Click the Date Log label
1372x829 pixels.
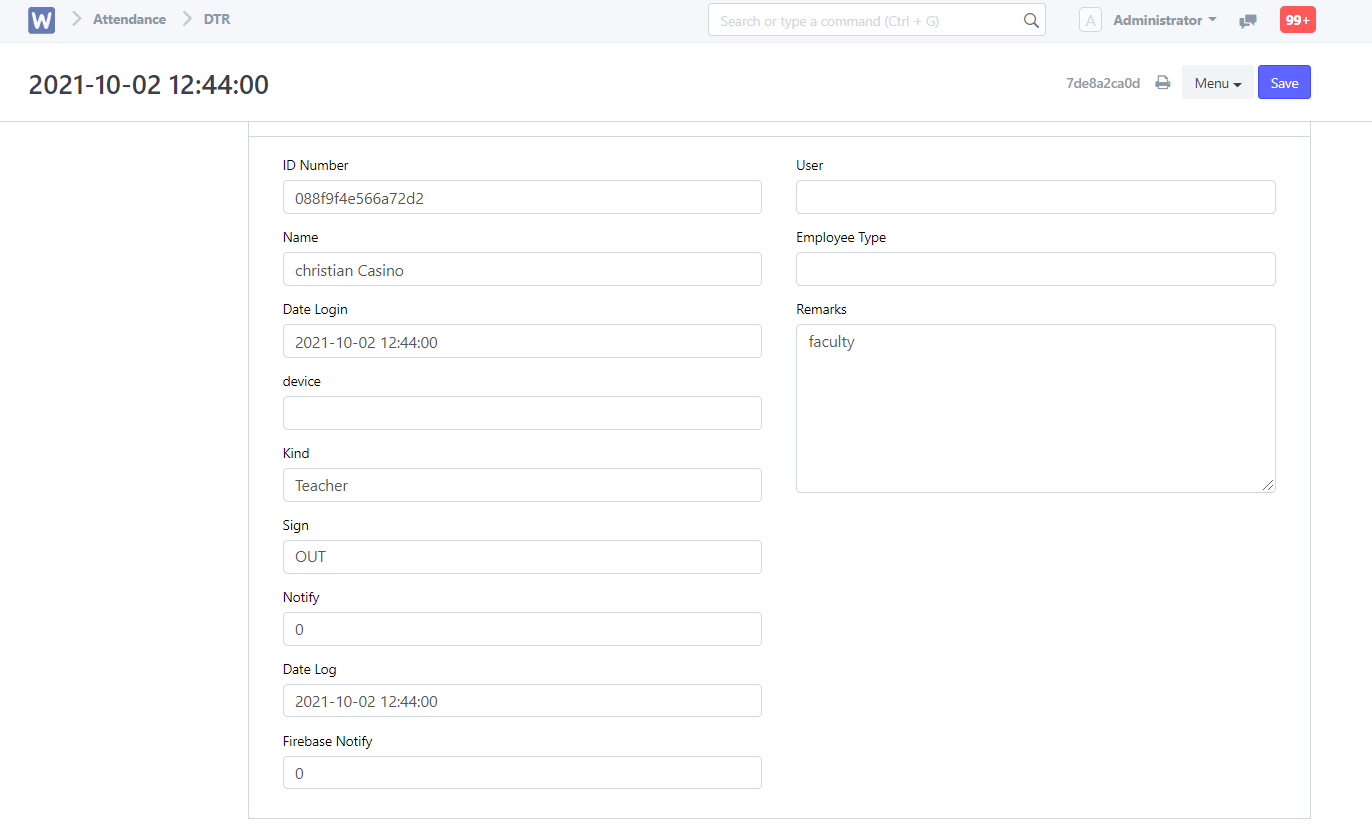coord(311,669)
